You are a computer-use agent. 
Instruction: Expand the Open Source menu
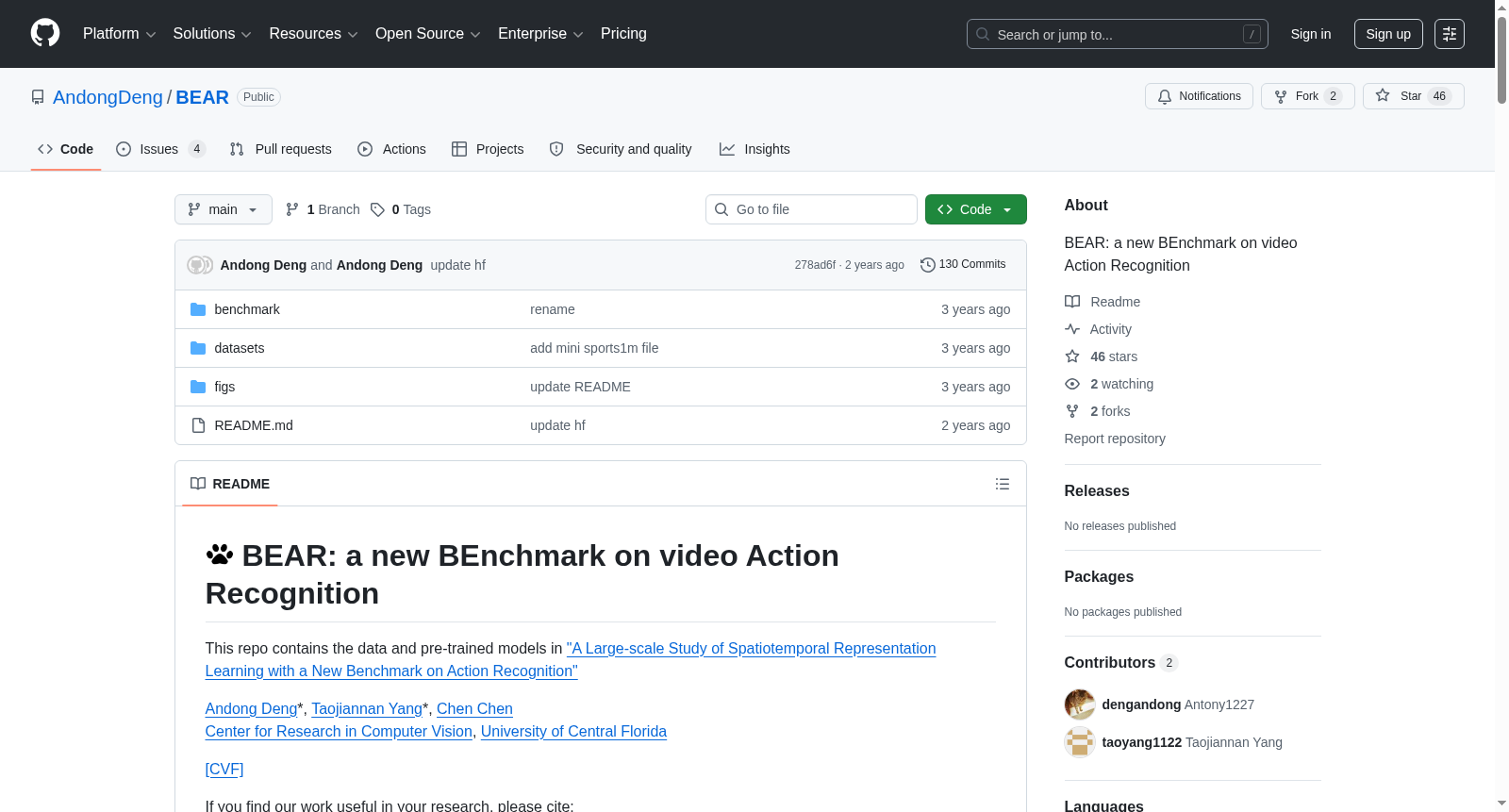[428, 34]
